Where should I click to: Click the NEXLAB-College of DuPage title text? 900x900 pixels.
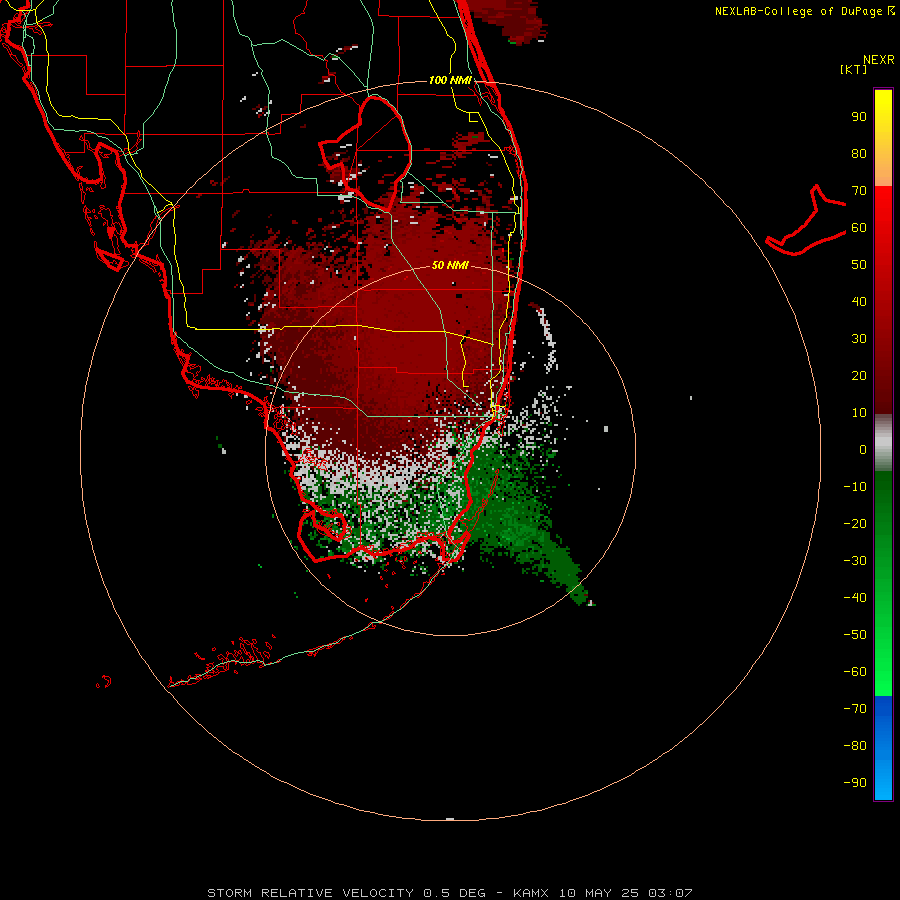tap(798, 11)
